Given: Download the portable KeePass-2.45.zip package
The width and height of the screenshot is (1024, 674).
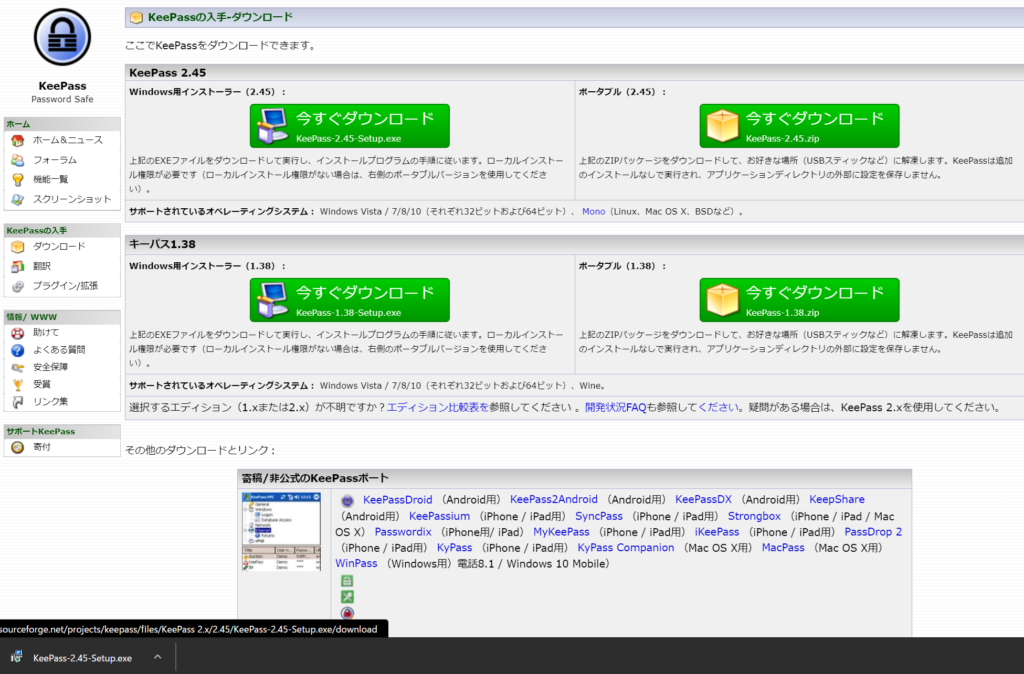Looking at the screenshot, I should pos(799,125).
